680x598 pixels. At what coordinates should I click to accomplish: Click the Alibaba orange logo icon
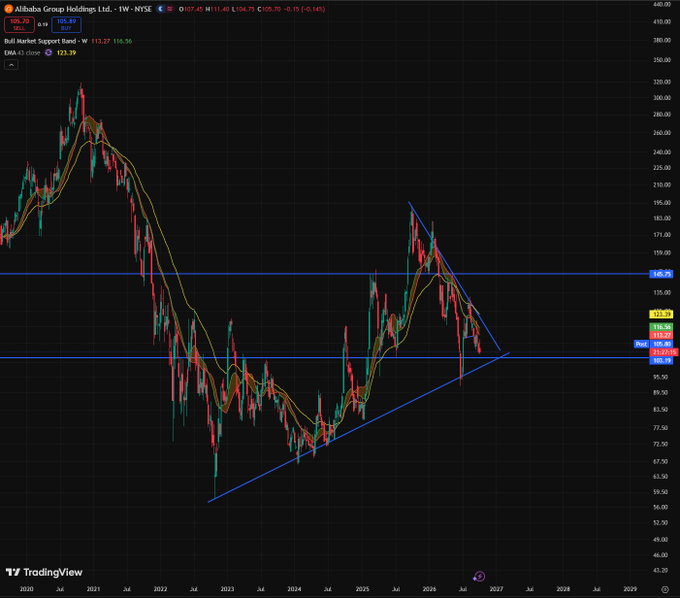pyautogui.click(x=8, y=9)
